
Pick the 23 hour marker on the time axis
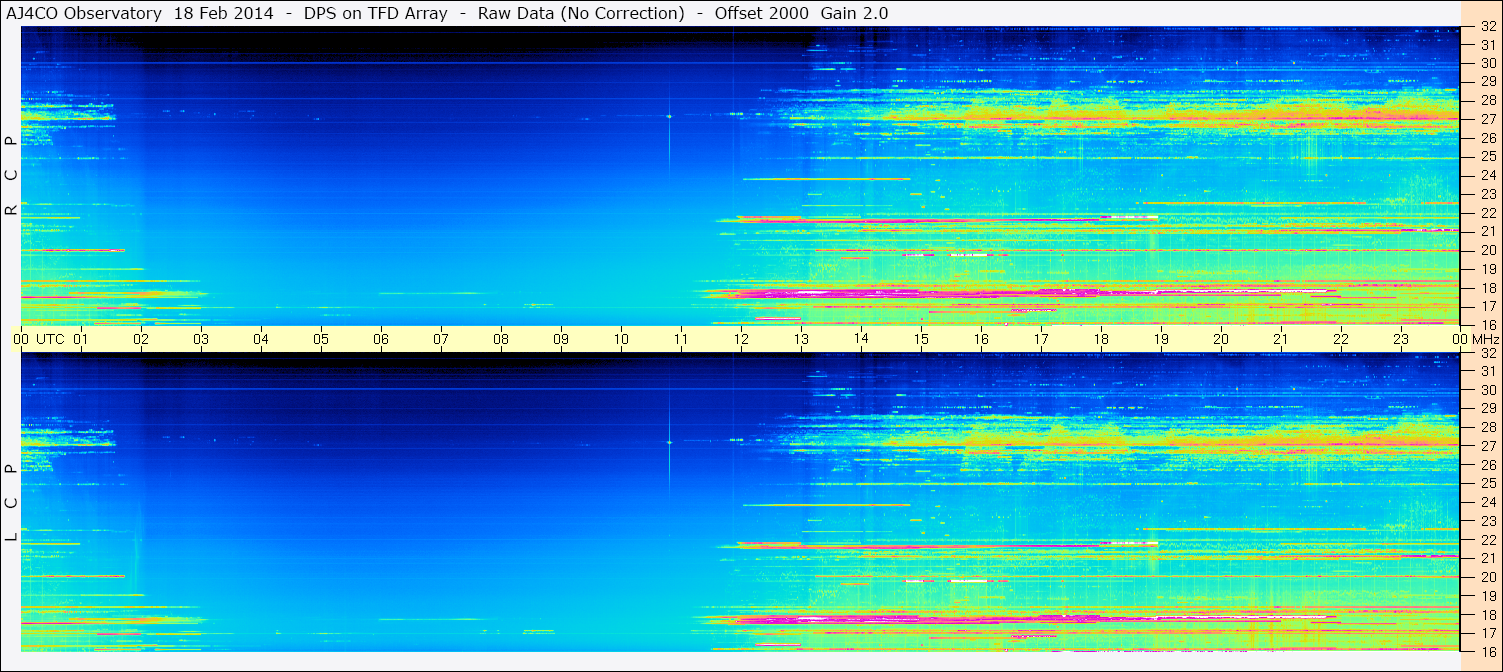(x=1401, y=339)
